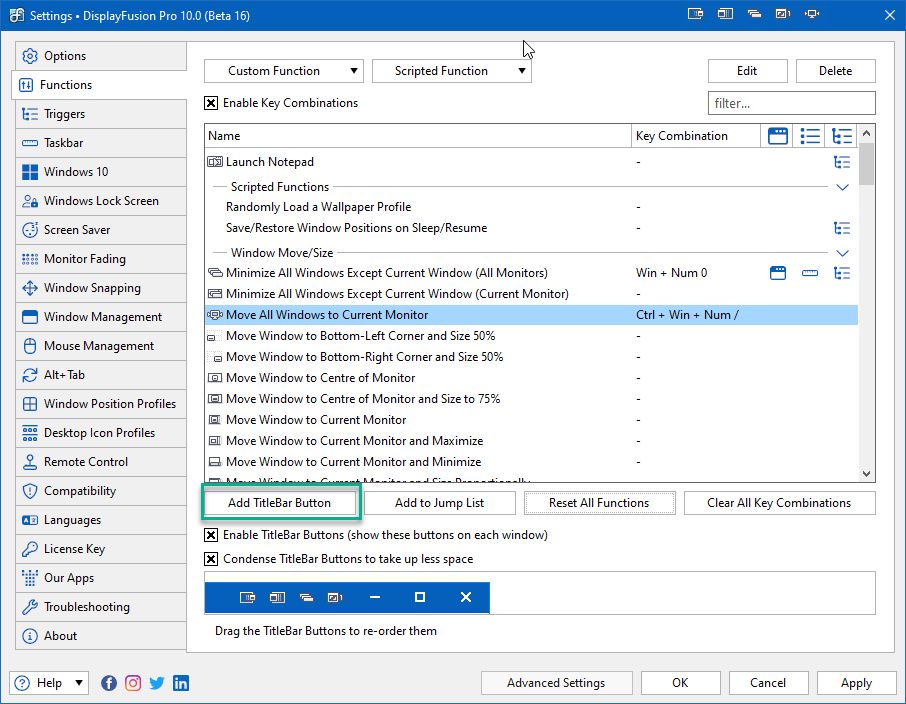
Task: Select the stacked-windows icon in the TitleBar Buttons preview
Action: coord(306,597)
